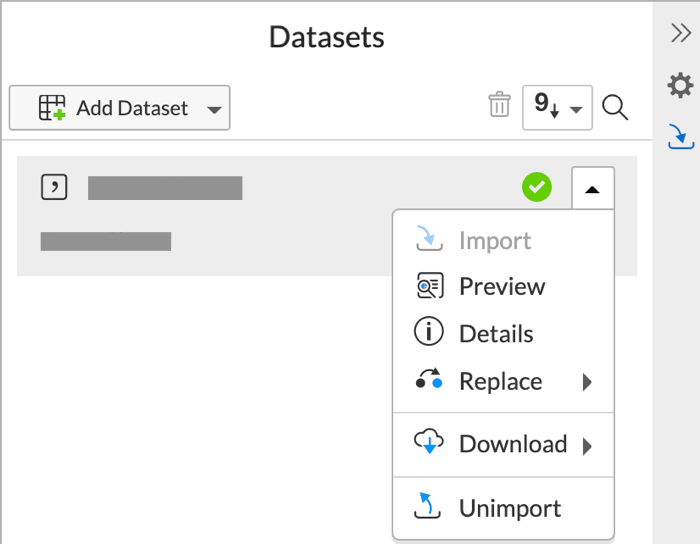Open the Replace submenu

point(503,381)
